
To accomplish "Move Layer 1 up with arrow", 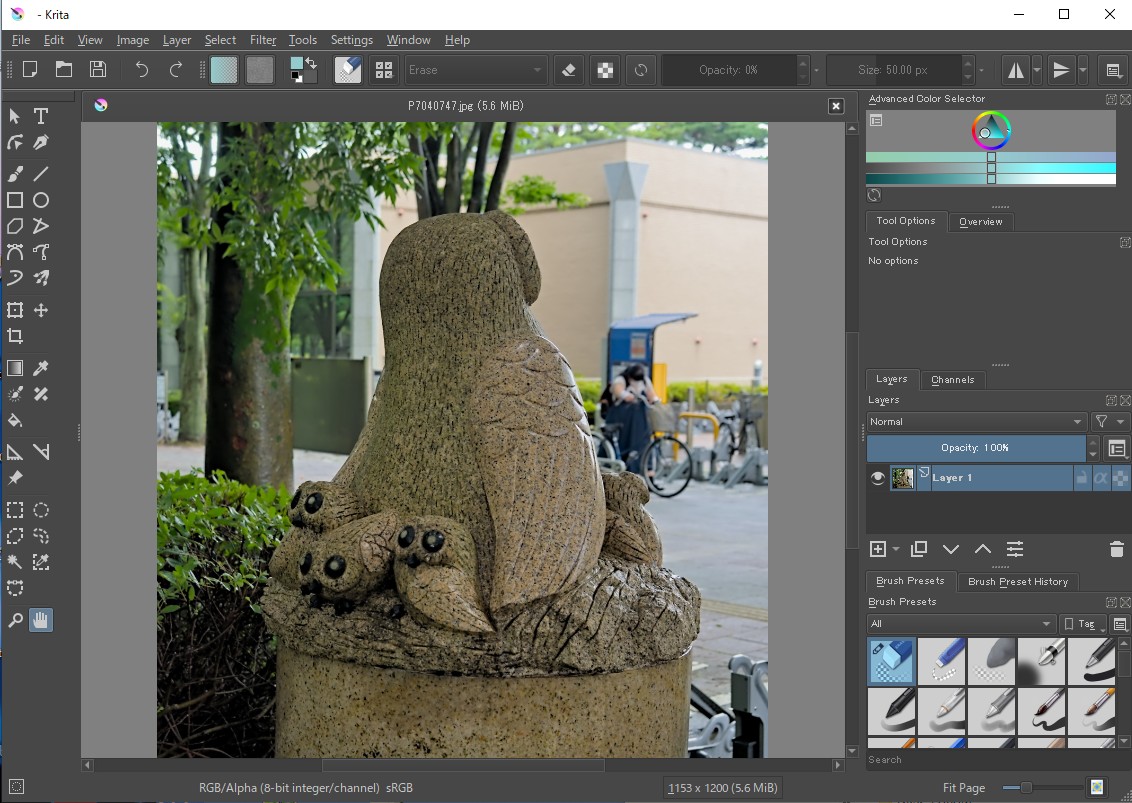I will click(983, 550).
